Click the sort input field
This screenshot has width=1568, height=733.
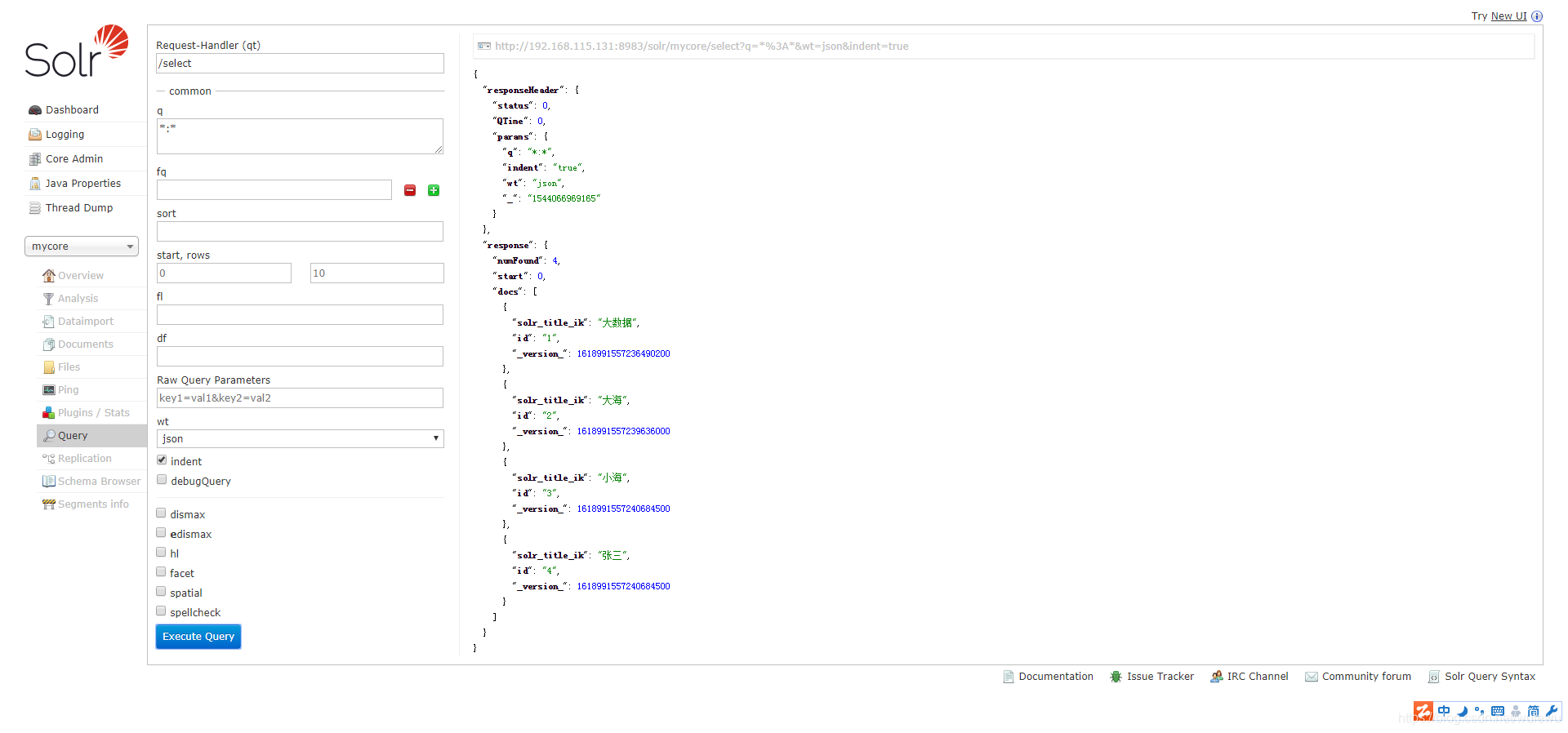point(300,232)
